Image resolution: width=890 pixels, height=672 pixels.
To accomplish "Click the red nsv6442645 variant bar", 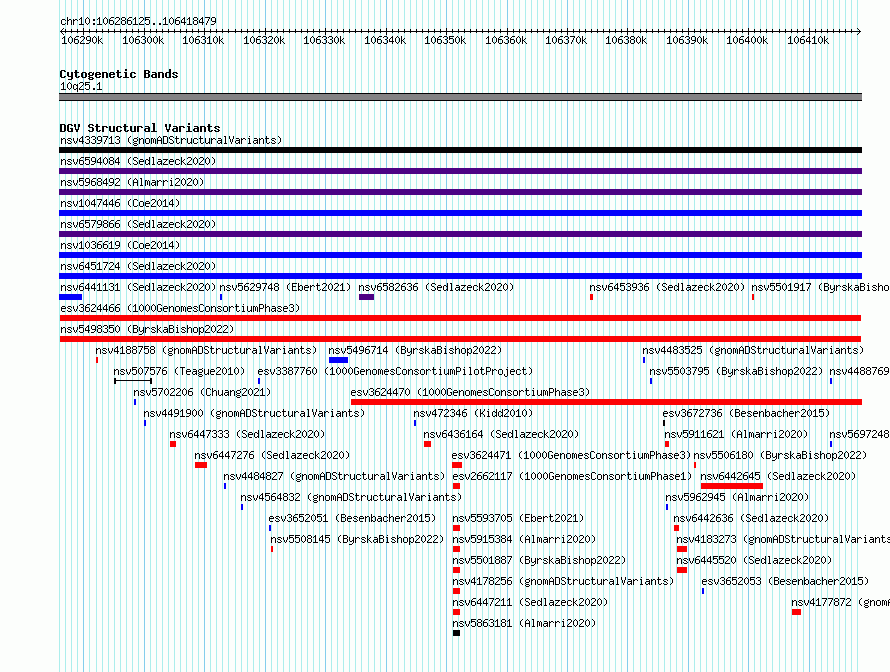I will 732,486.
